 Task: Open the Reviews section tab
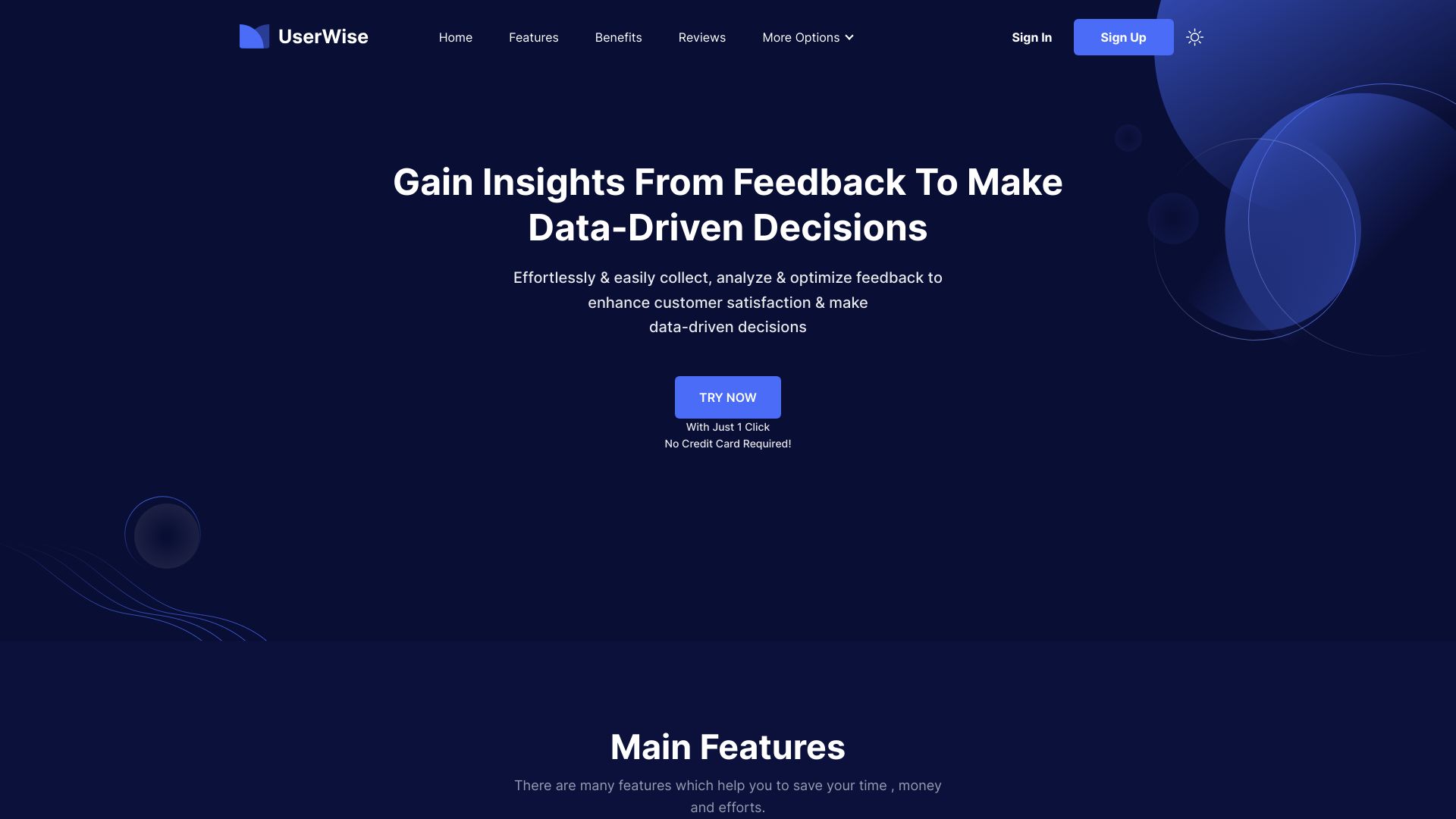click(x=702, y=37)
